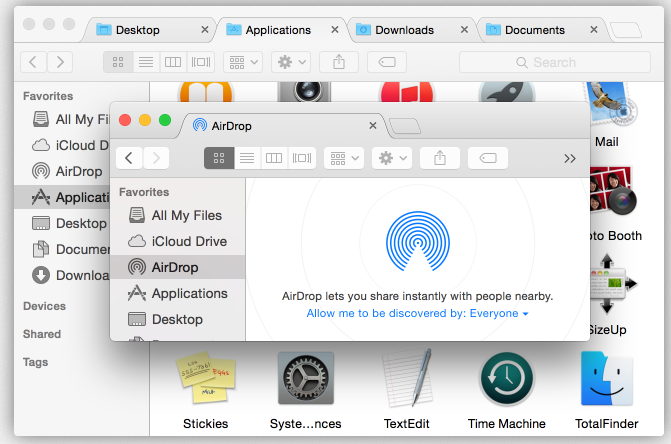Go forward in the Applications window
The image size is (671, 444).
click(x=59, y=62)
